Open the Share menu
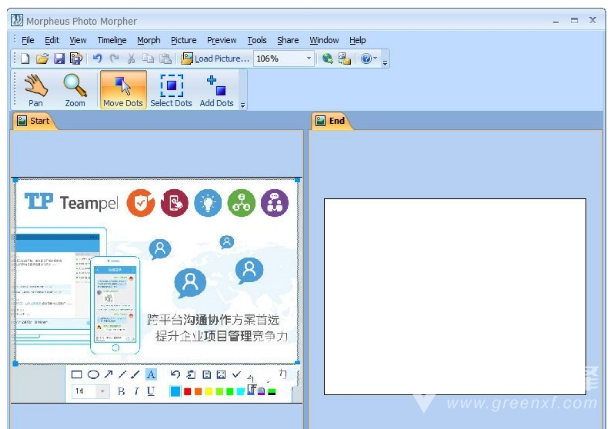Image resolution: width=615 pixels, height=429 pixels. (288, 40)
